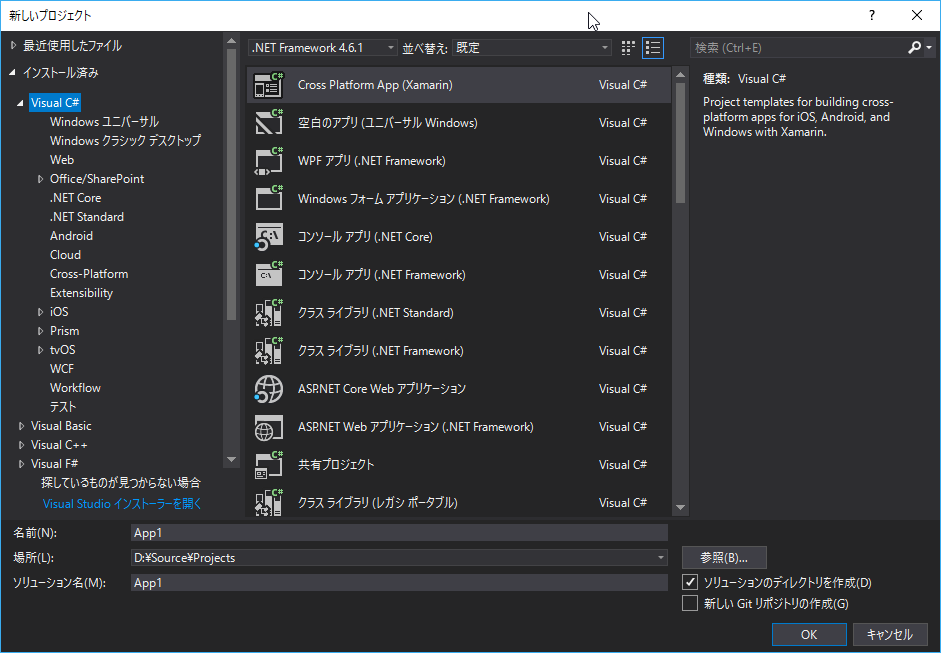Click the category tree scrollbar thumb

232,185
